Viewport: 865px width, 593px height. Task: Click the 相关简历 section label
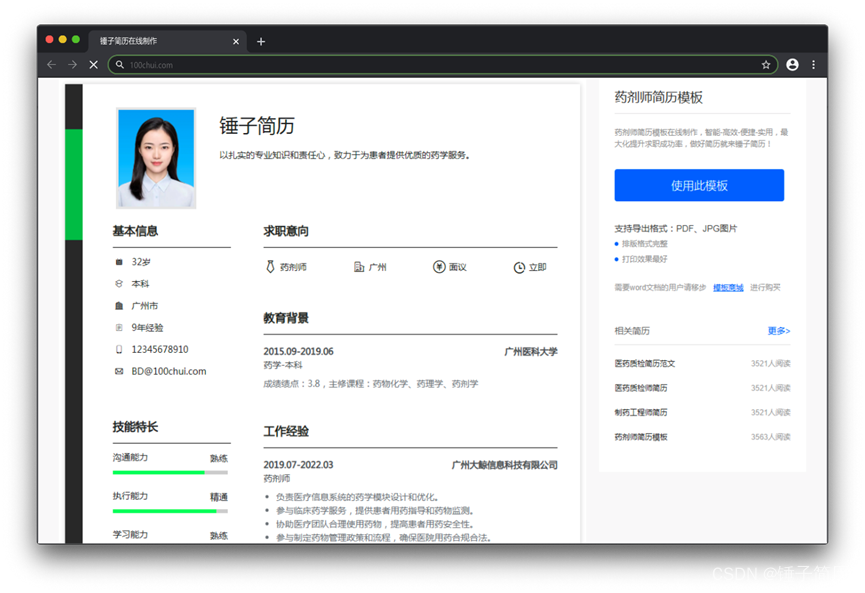(x=632, y=331)
